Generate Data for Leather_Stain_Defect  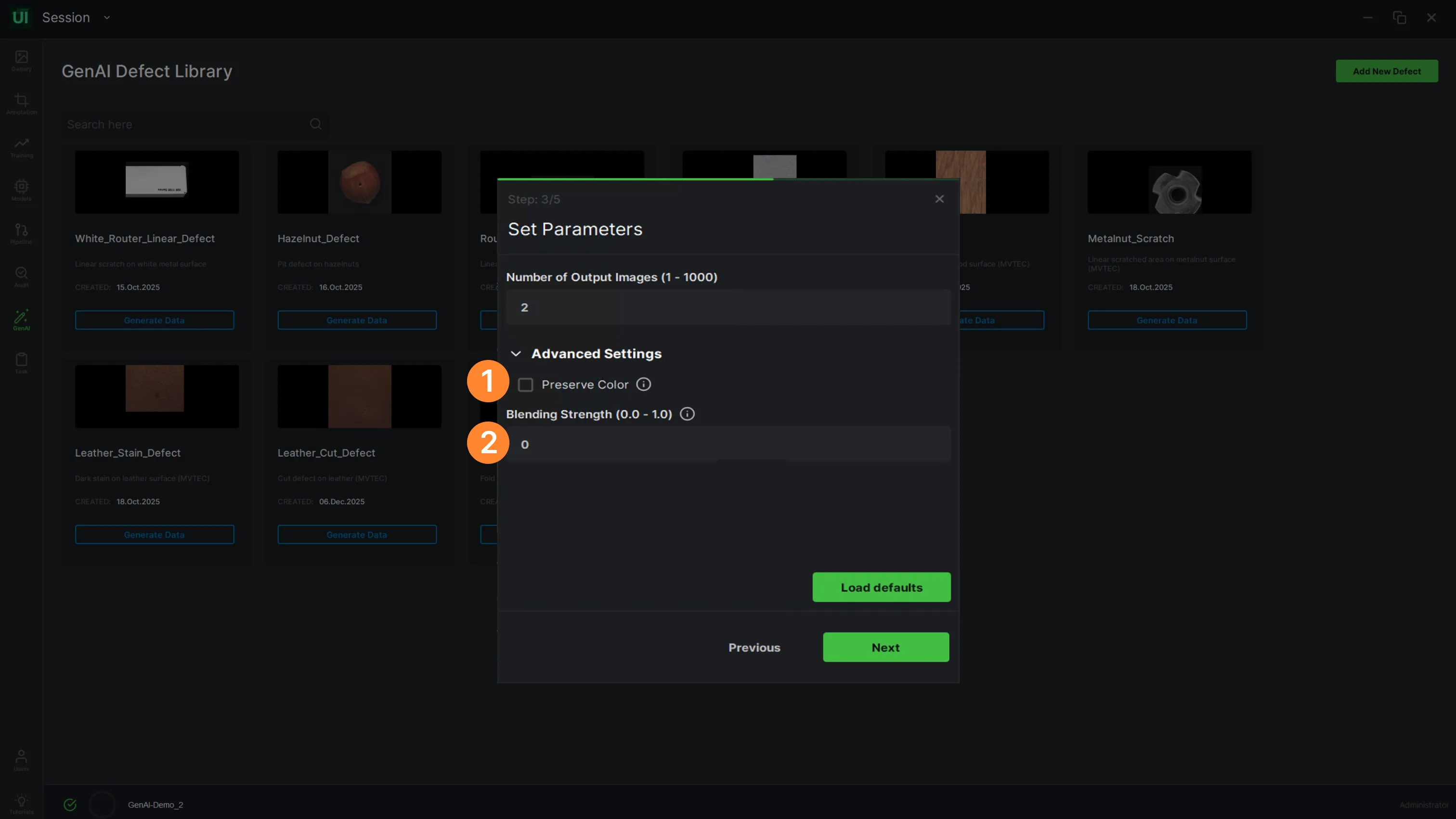pyautogui.click(x=154, y=535)
